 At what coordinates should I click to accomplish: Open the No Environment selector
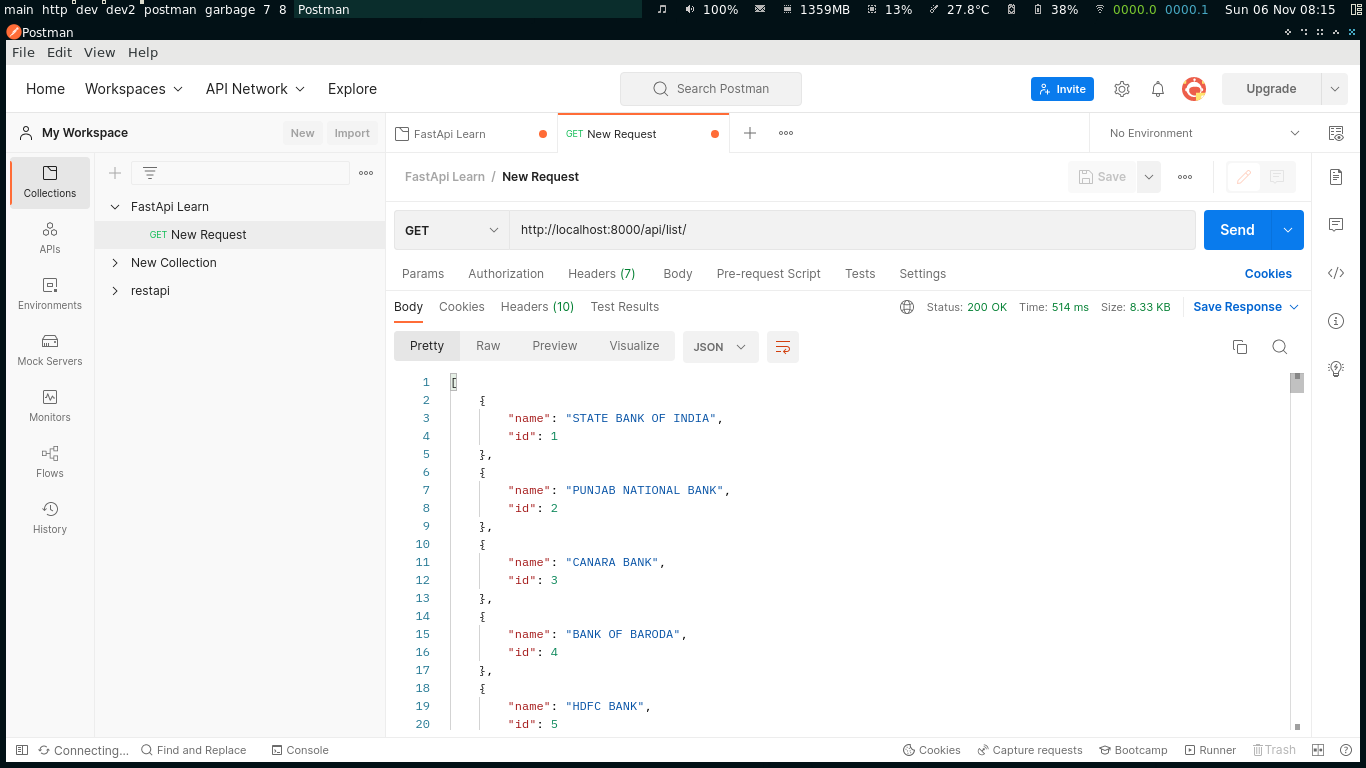1204,133
